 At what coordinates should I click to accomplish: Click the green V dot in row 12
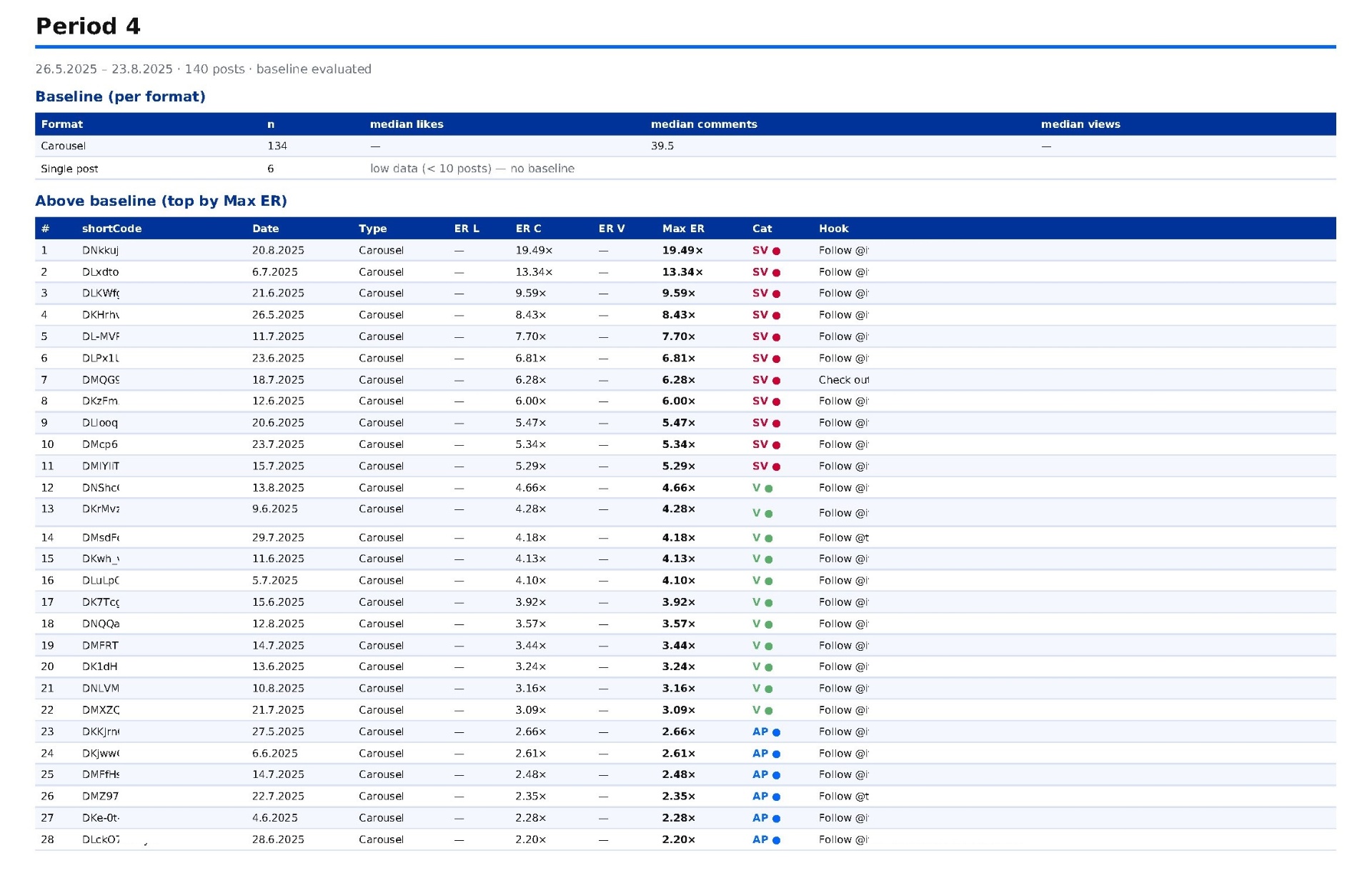[769, 489]
